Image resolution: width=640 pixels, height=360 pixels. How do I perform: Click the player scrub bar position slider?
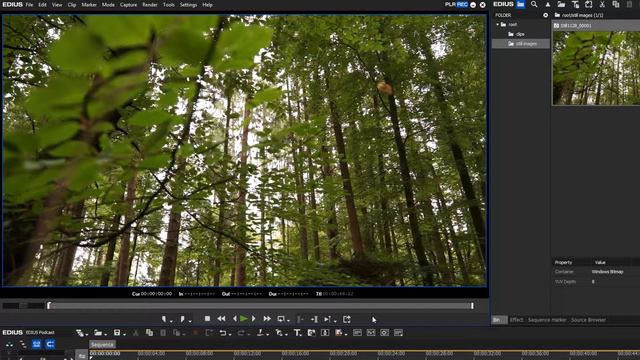[x=49, y=305]
